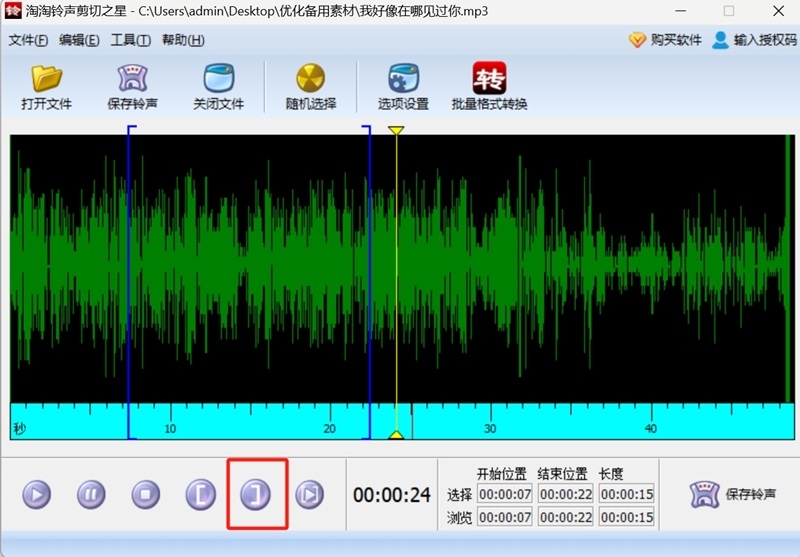The height and width of the screenshot is (557, 800).
Task: Click the 30 second mark on ruler
Action: point(490,428)
